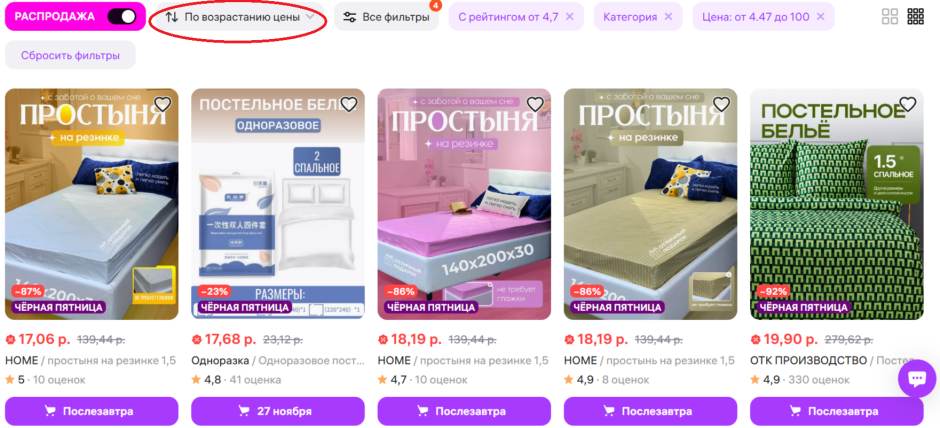Image resolution: width=940 pixels, height=428 pixels.
Task: Clear the Цена от 4.47 до 100 filter
Action: point(821,17)
